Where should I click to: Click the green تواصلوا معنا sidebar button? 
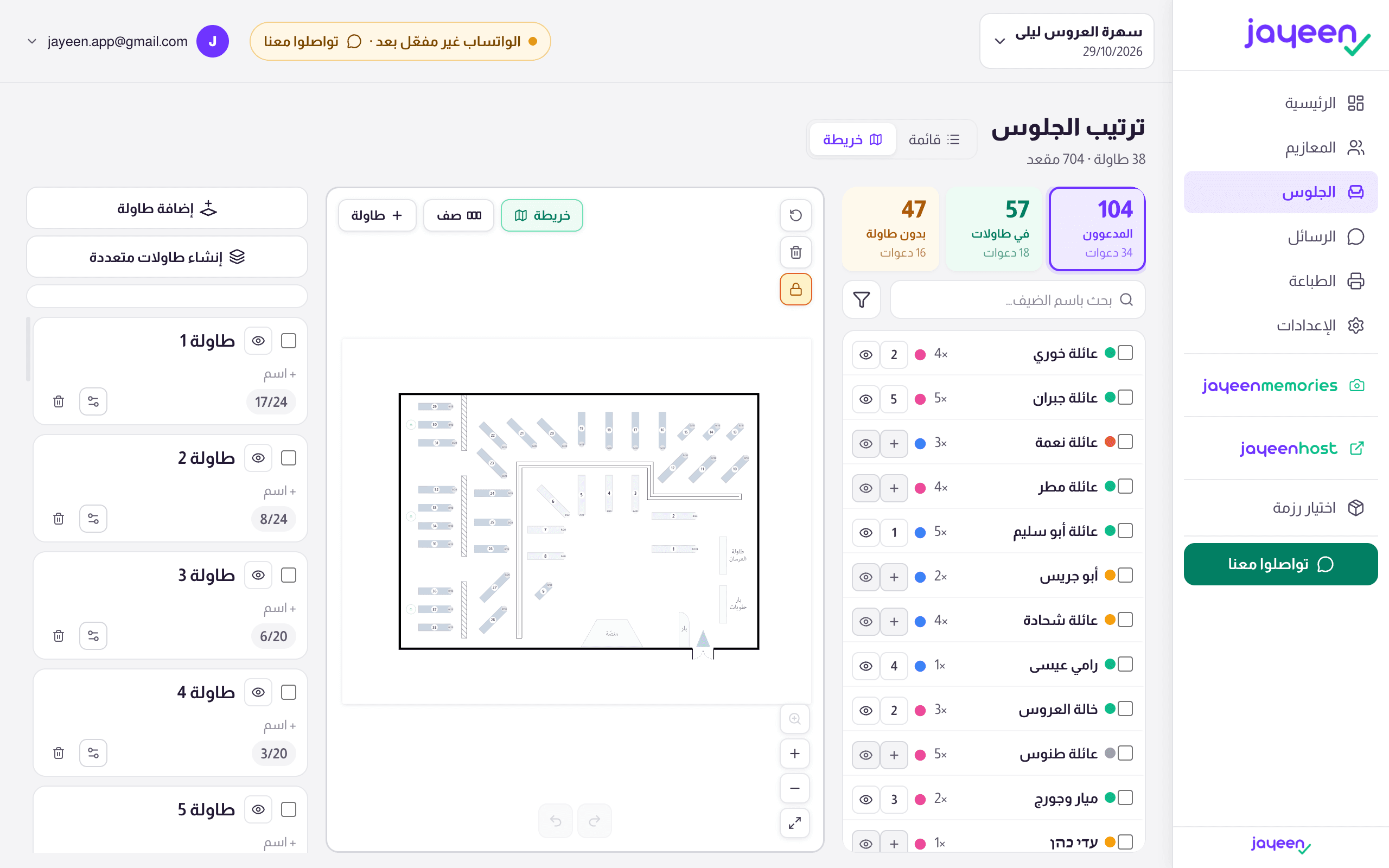point(1280,564)
